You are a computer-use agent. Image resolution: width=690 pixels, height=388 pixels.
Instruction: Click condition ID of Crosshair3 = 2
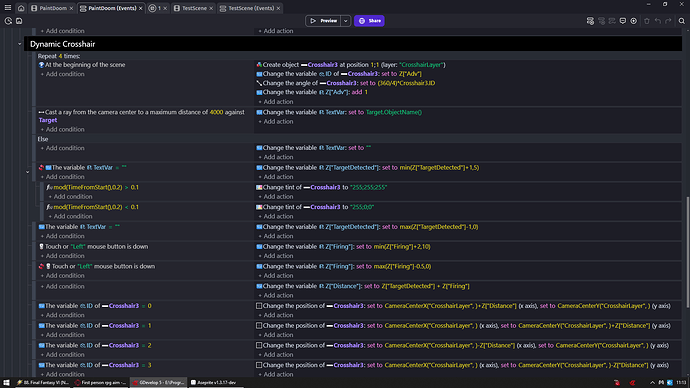[x=95, y=346]
